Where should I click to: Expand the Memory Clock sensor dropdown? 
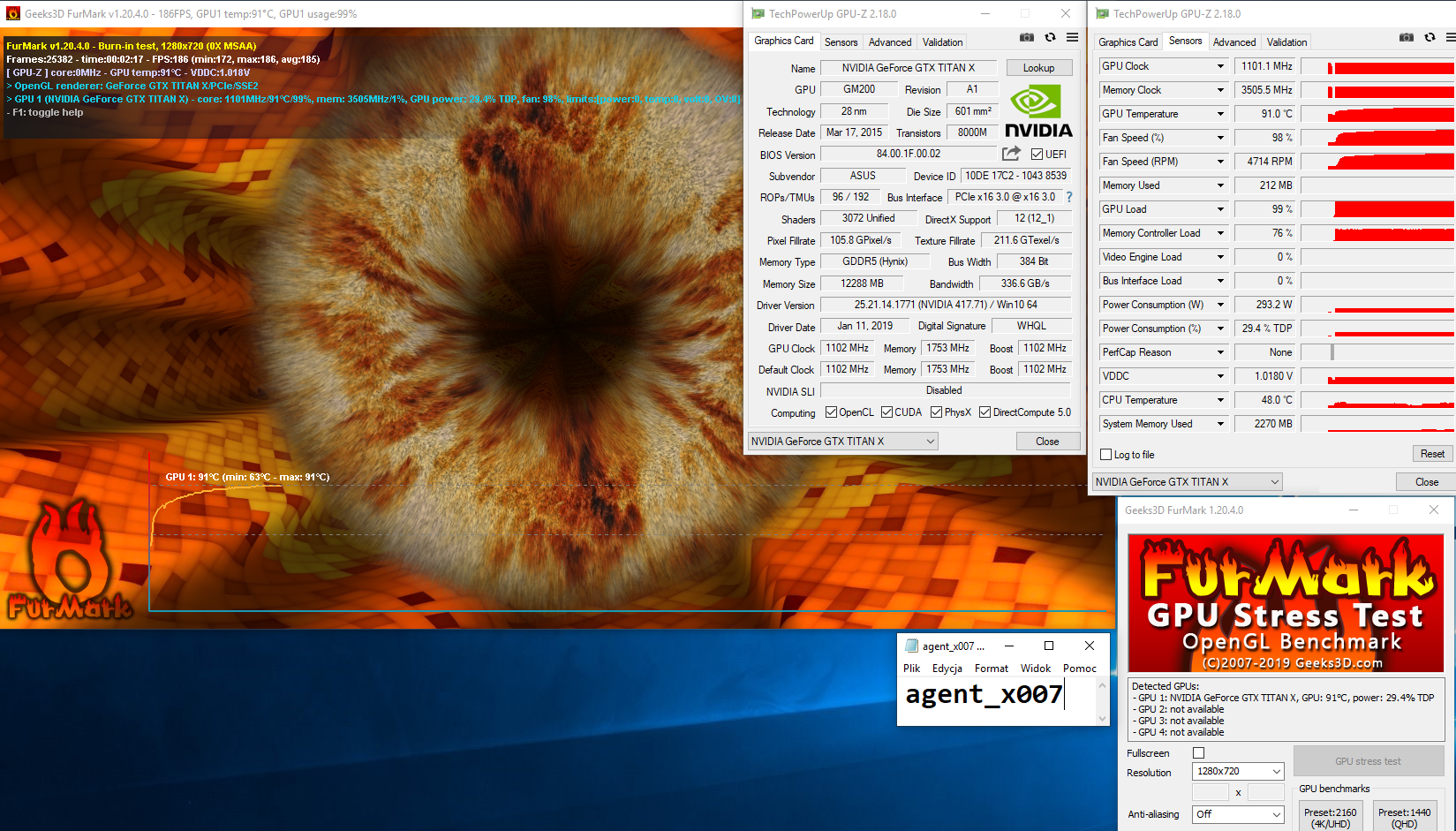[1220, 90]
